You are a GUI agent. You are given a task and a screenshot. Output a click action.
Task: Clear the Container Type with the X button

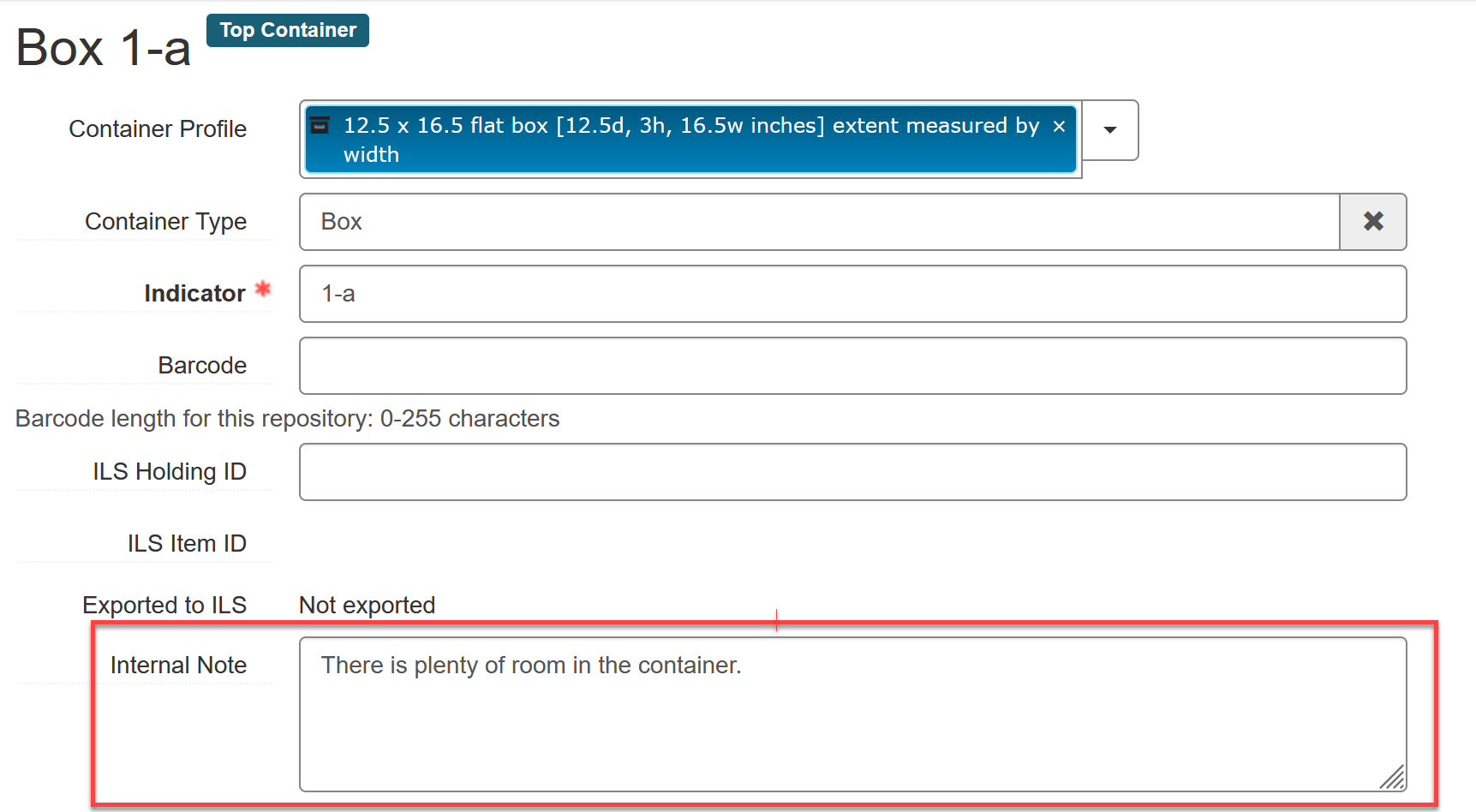pyautogui.click(x=1372, y=222)
